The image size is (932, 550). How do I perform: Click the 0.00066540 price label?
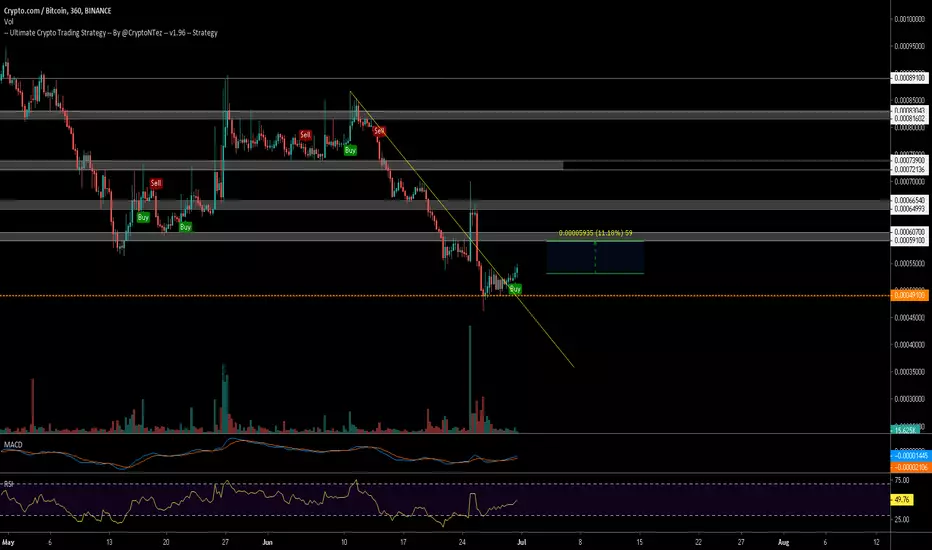tap(910, 200)
